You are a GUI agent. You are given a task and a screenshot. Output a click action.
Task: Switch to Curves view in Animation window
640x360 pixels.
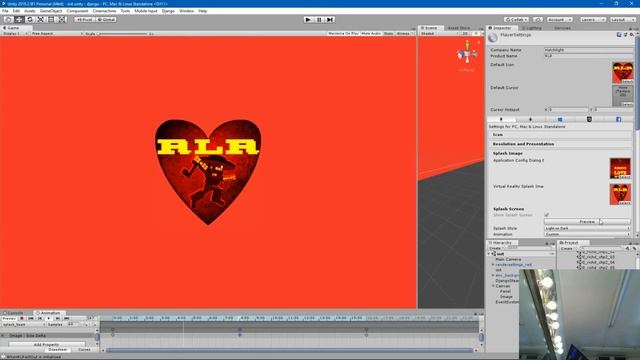pyautogui.click(x=84, y=350)
